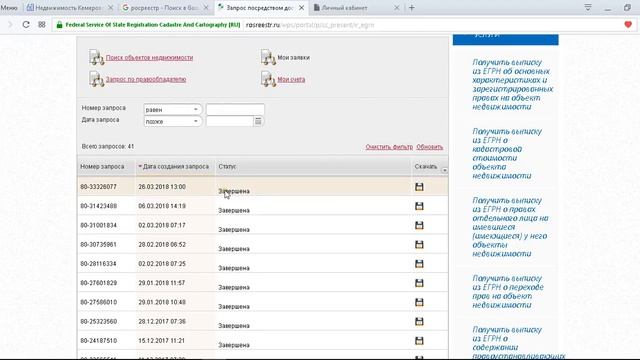Click the Номер запроса column header
The image size is (640, 360).
tap(102, 167)
